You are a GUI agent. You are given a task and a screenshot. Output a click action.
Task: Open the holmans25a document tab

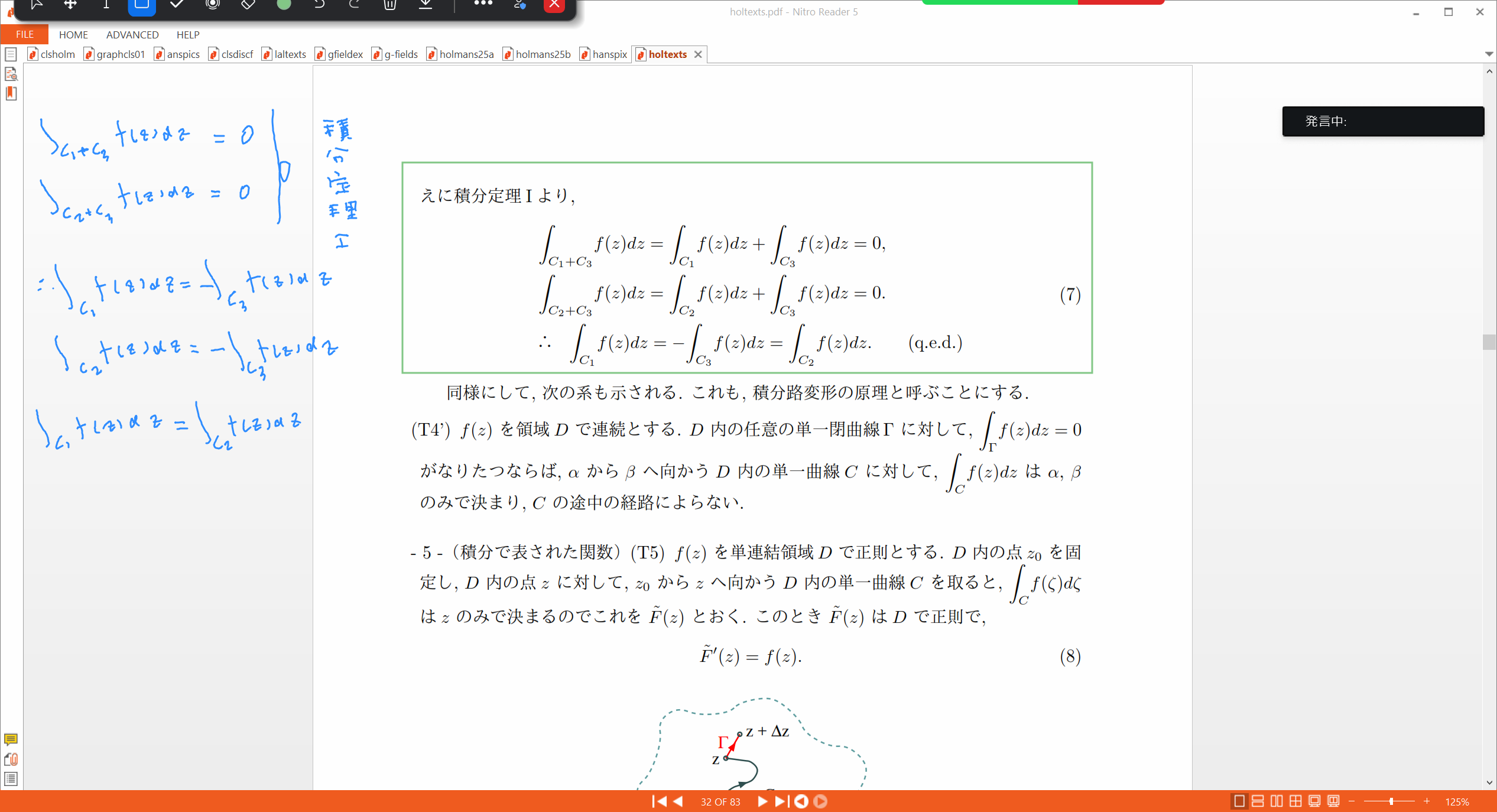(x=466, y=54)
